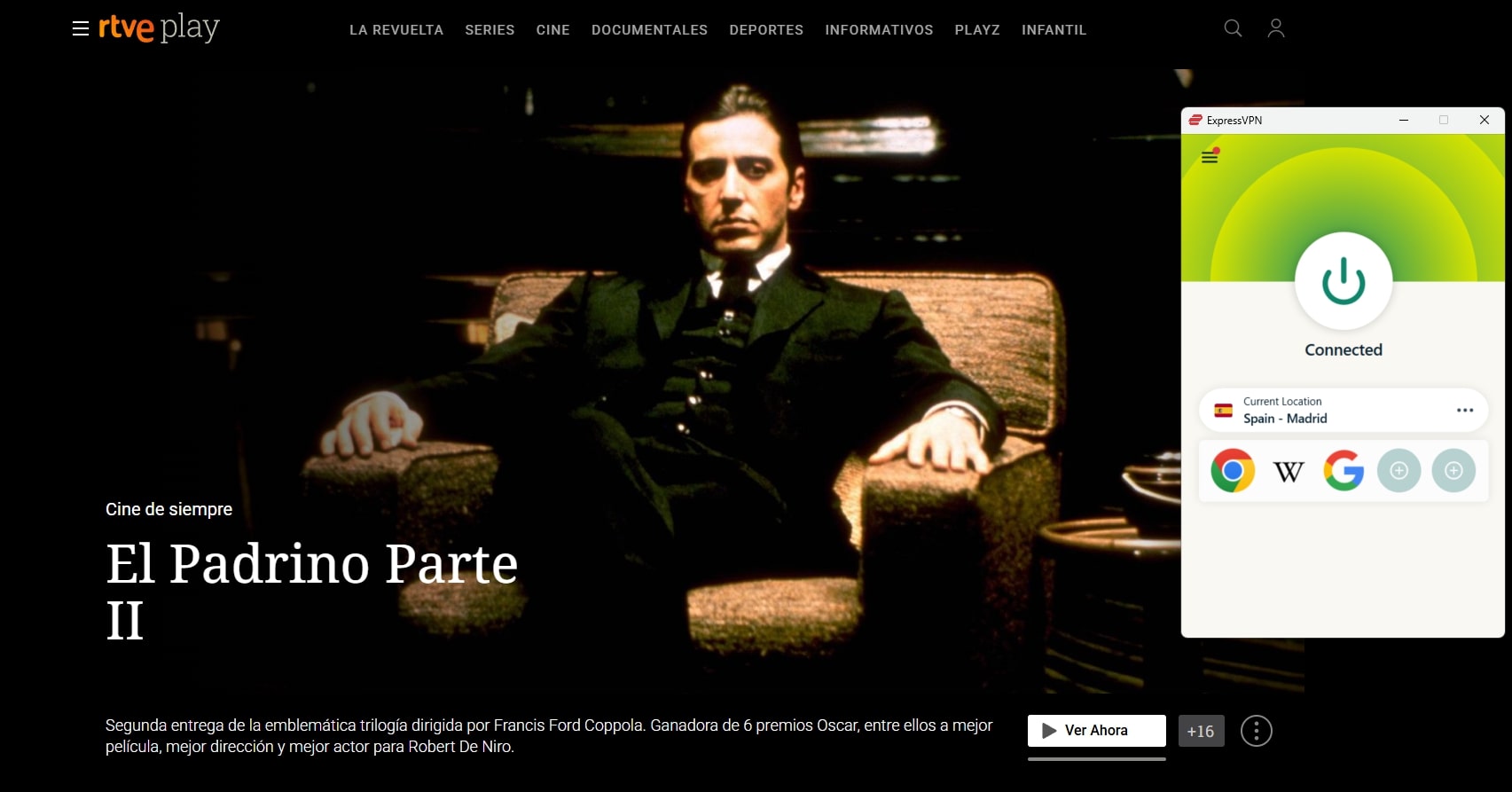Add a shortcut using the last plus icon
The width and height of the screenshot is (1512, 792).
(x=1454, y=470)
